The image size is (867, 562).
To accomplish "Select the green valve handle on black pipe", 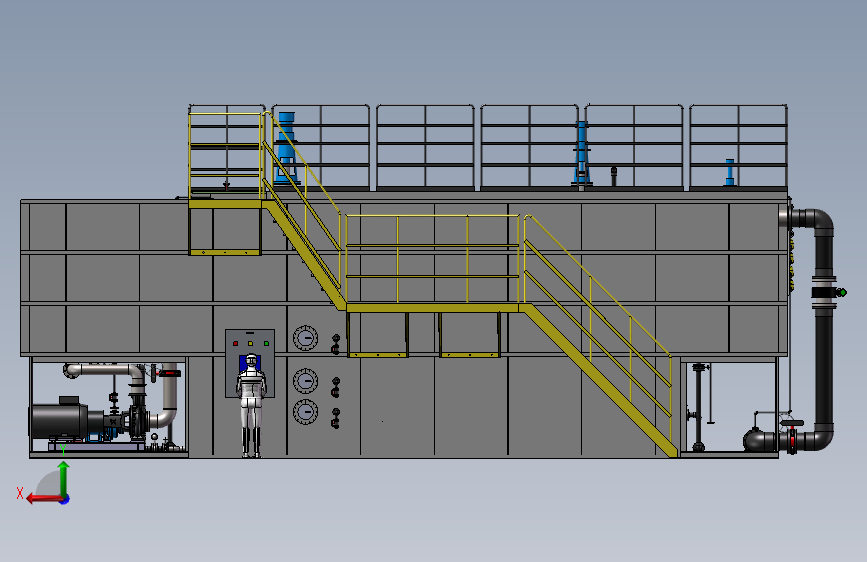I will pos(842,292).
